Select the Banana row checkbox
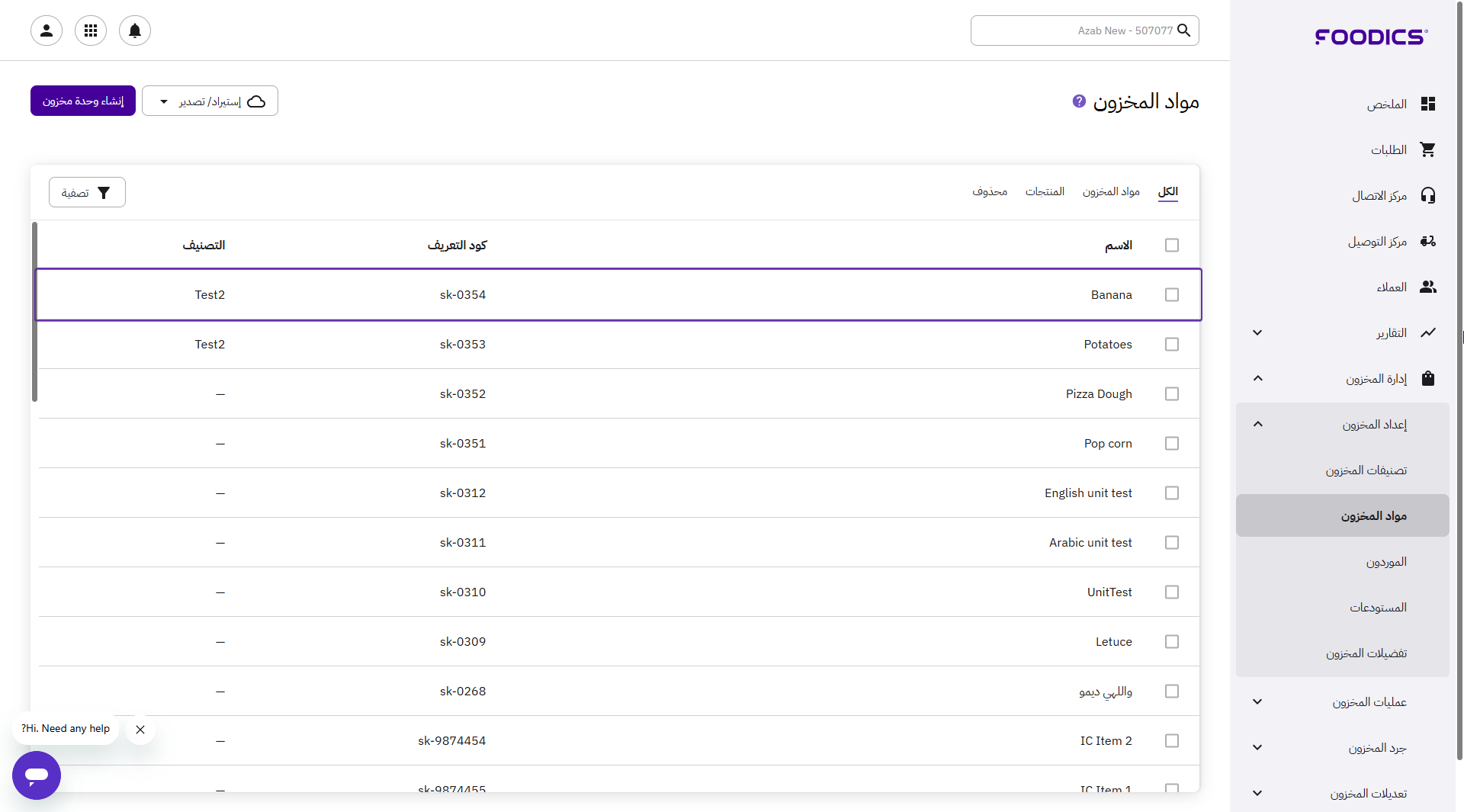 pyautogui.click(x=1171, y=294)
